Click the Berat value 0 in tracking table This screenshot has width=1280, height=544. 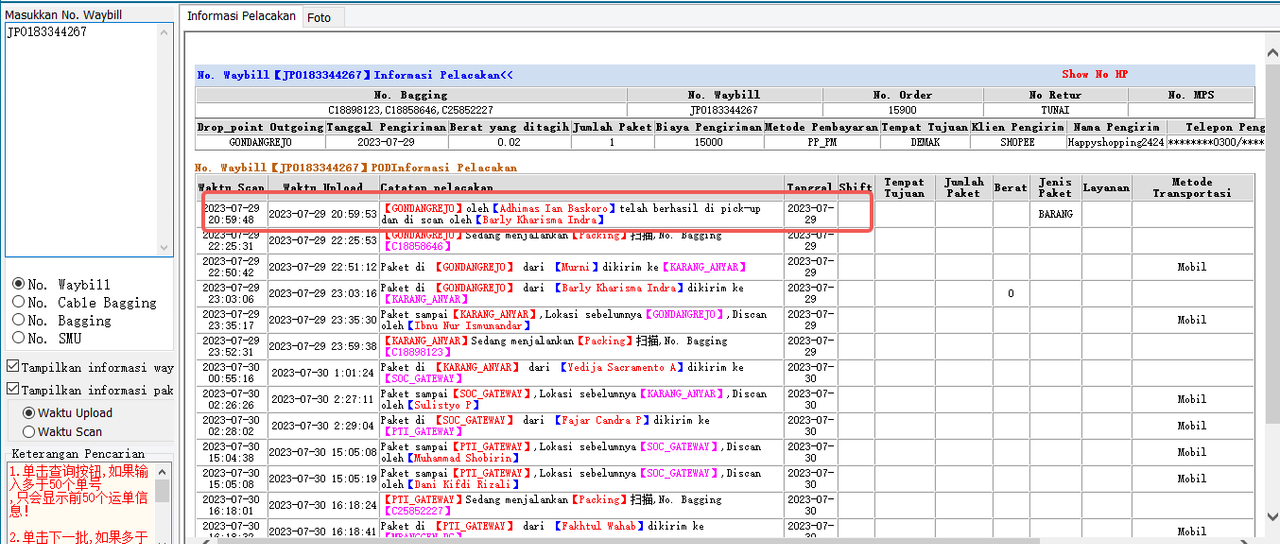click(x=1011, y=293)
